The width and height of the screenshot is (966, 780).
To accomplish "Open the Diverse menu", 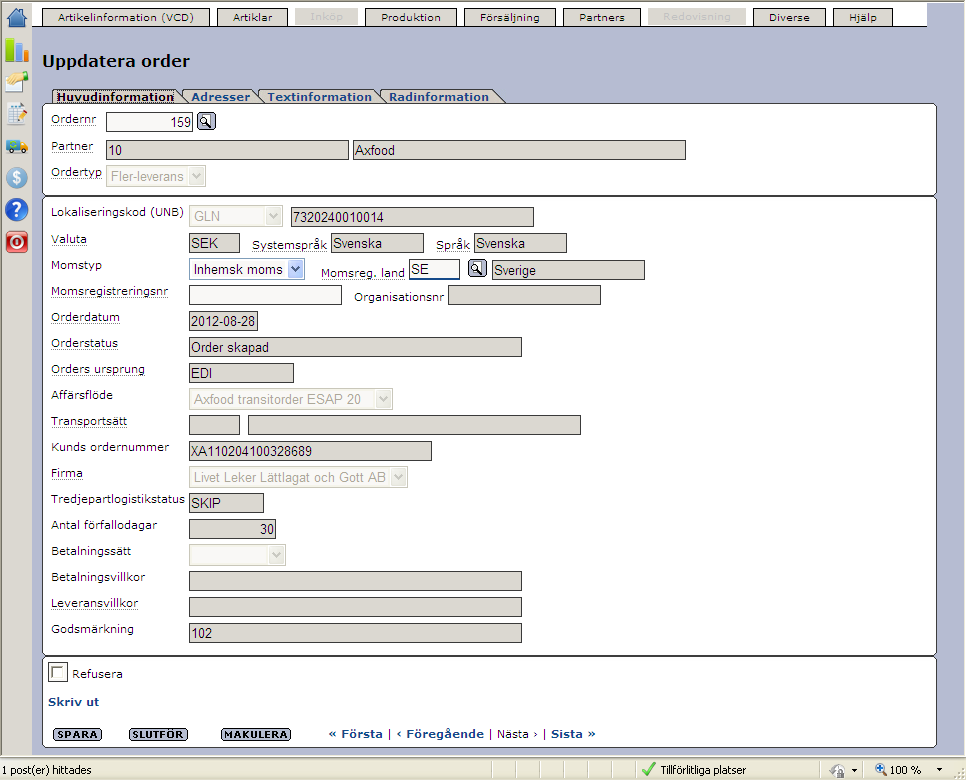I will [789, 17].
